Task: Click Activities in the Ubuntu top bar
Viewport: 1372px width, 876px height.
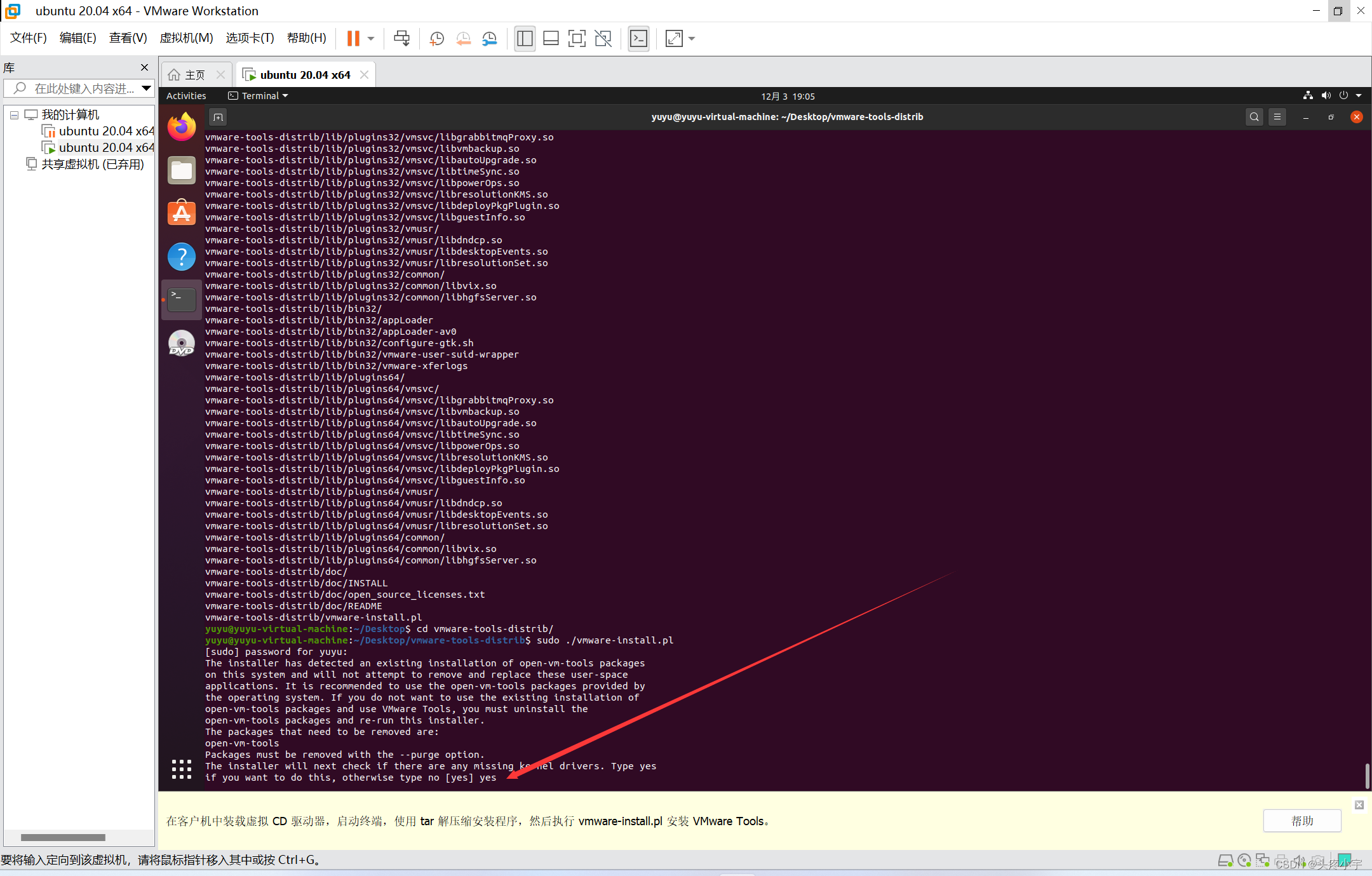Action: click(x=186, y=96)
